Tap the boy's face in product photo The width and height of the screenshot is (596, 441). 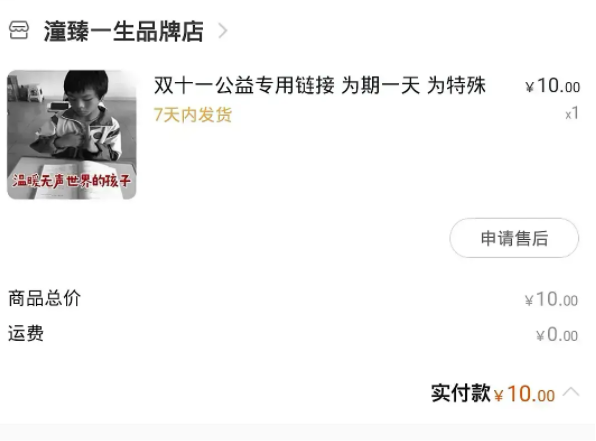(x=87, y=95)
